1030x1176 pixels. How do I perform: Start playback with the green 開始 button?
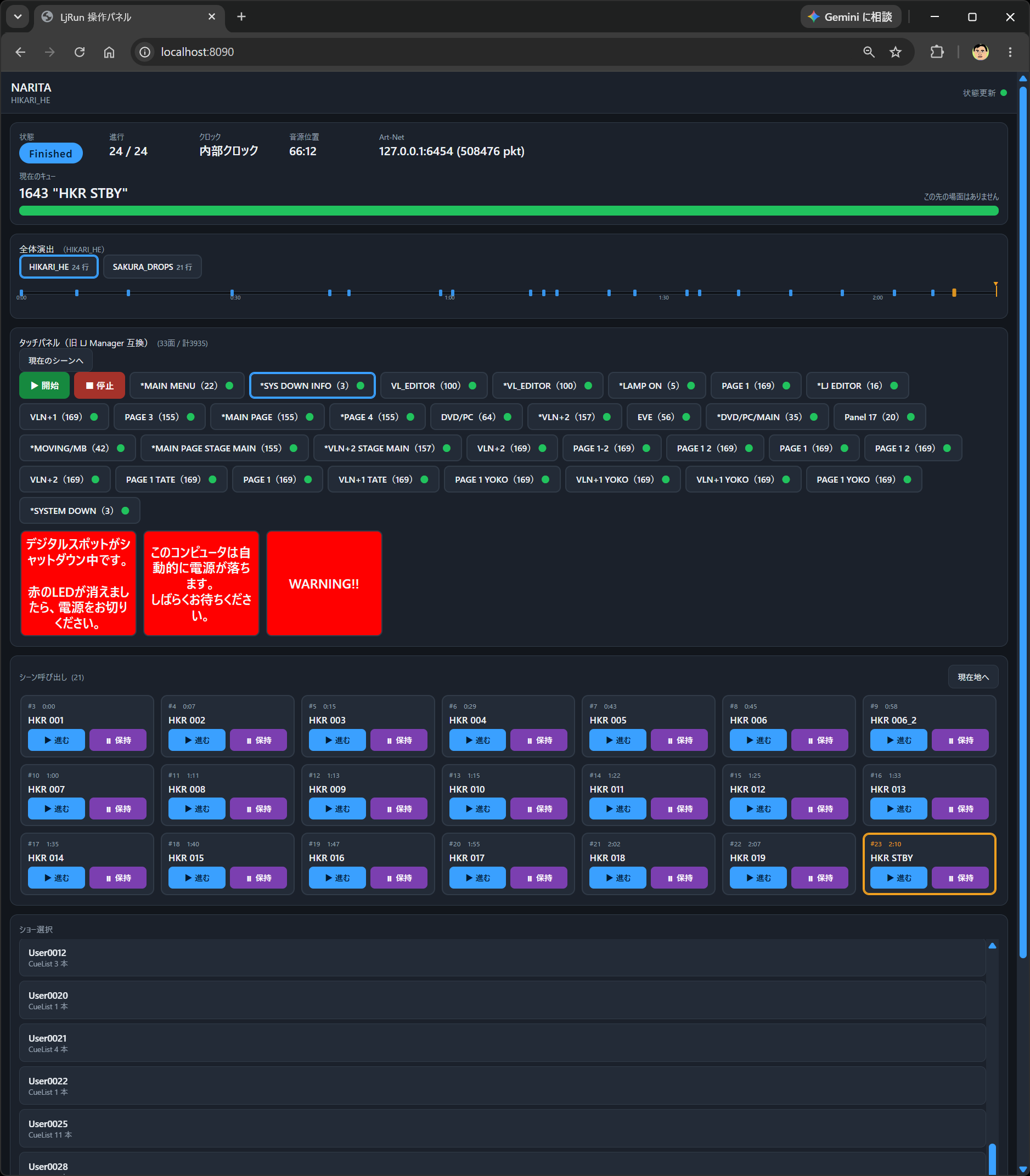coord(44,386)
